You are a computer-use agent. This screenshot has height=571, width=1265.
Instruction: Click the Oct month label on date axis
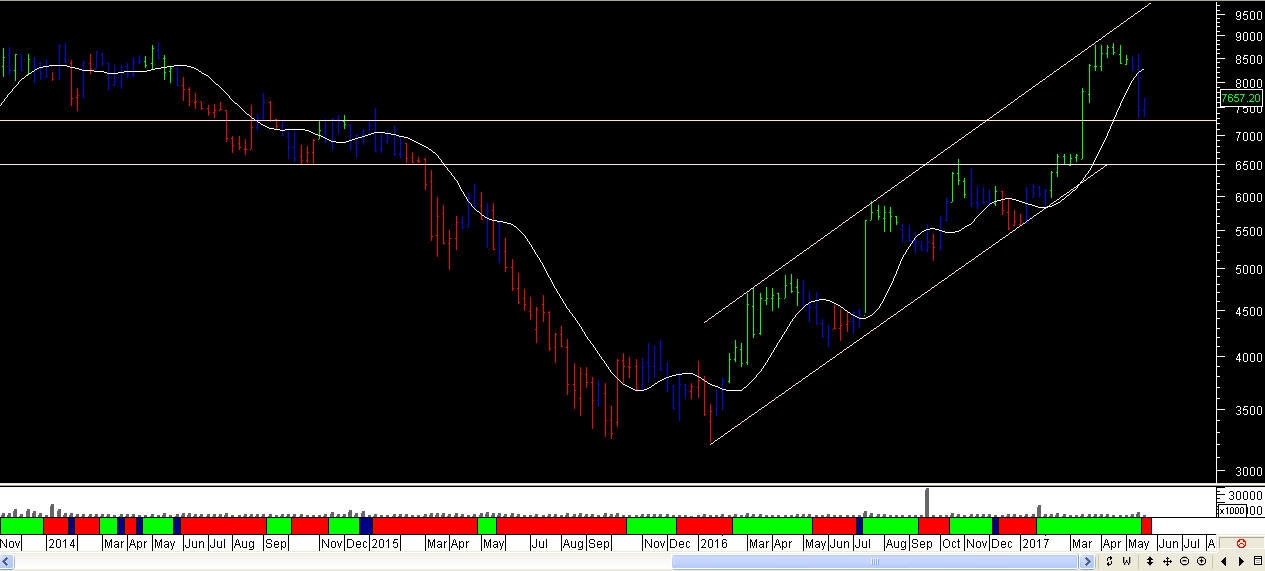pos(951,544)
